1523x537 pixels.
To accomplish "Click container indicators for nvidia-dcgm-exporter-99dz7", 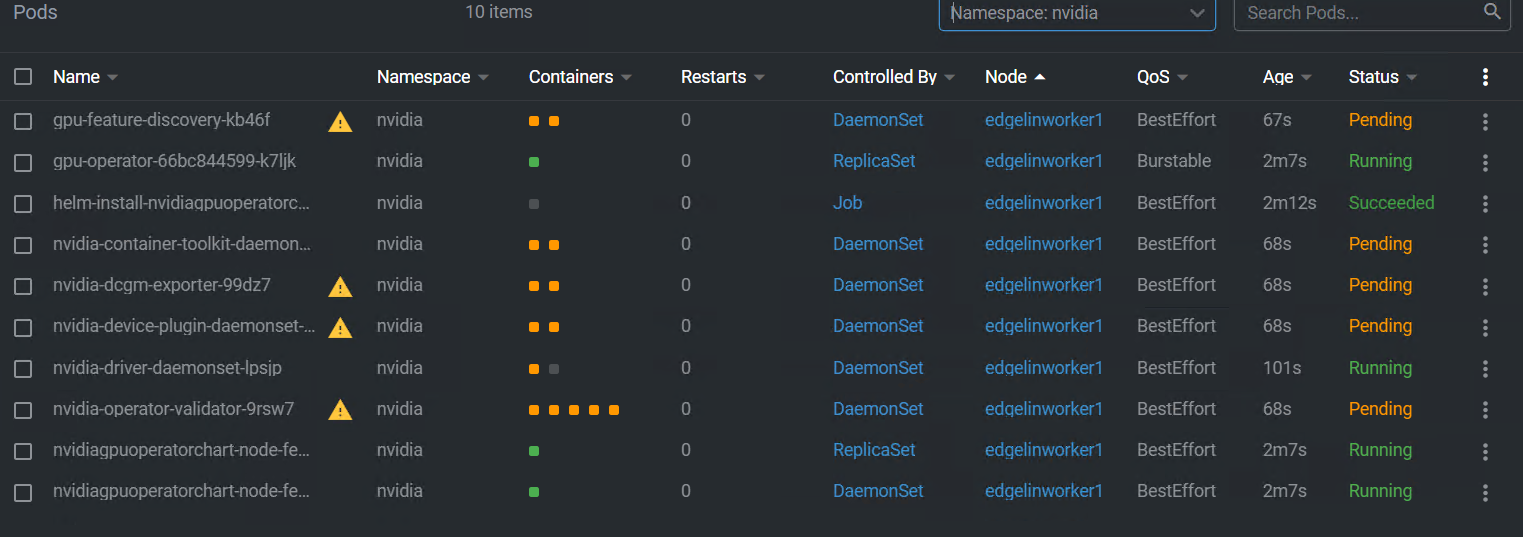I will [544, 286].
